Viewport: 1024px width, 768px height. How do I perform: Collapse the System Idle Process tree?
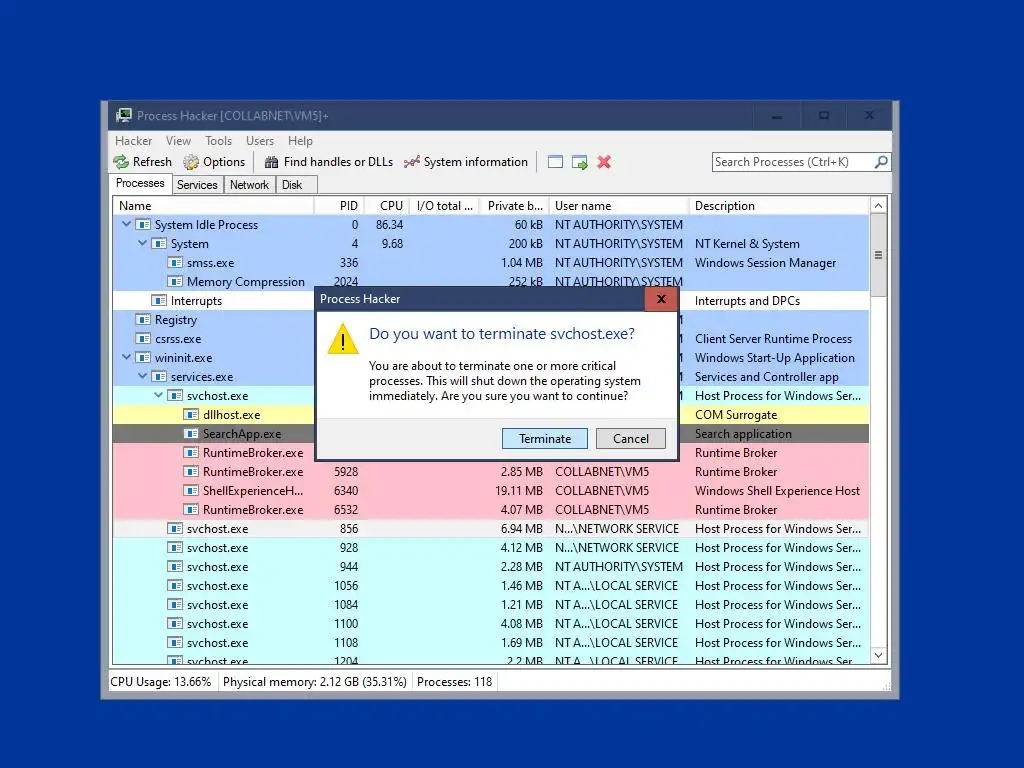tap(127, 224)
